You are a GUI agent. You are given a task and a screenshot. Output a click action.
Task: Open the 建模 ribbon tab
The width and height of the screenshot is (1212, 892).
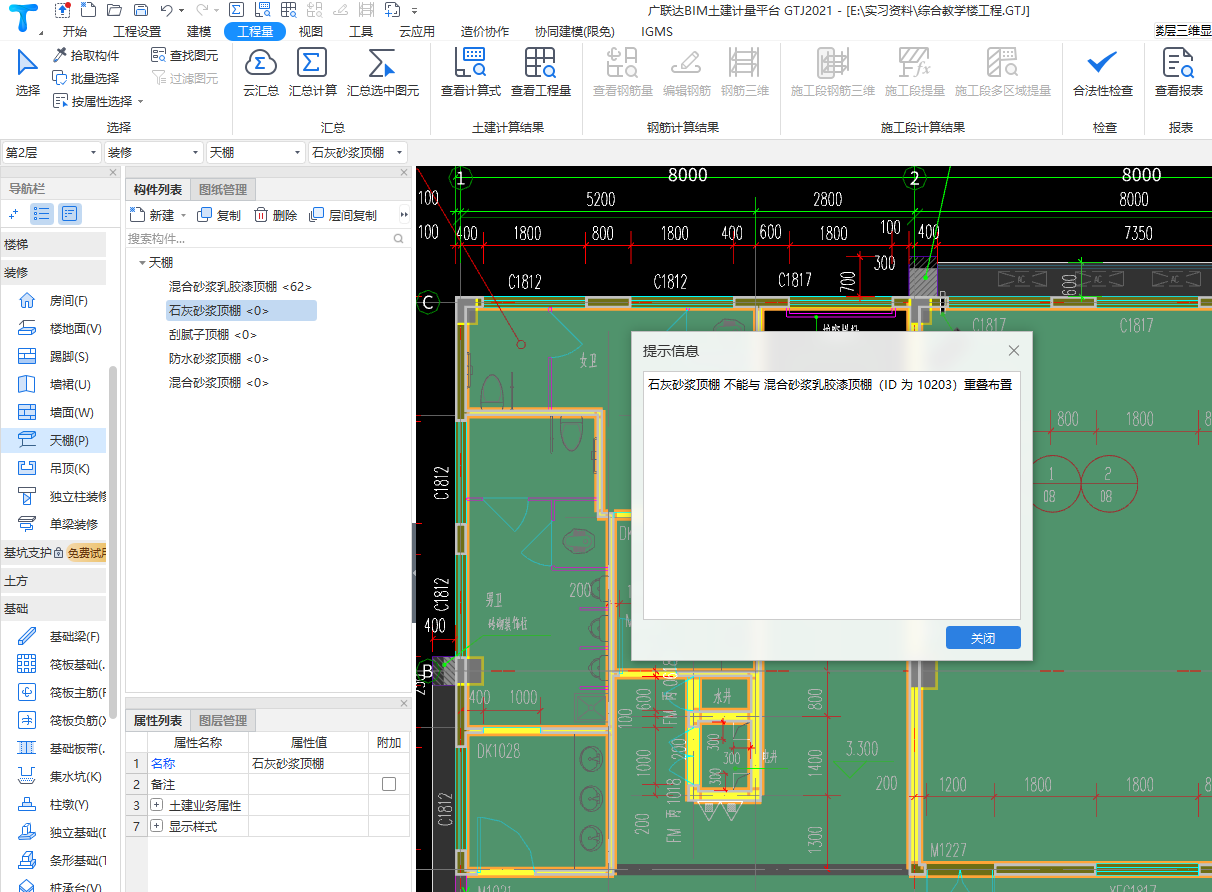199,31
